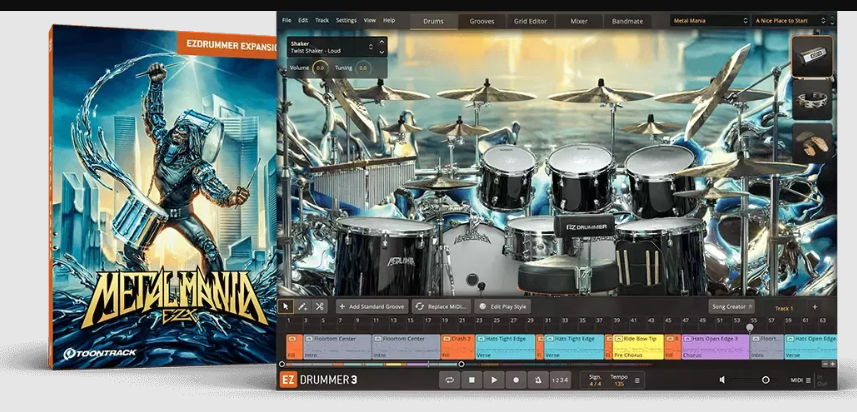This screenshot has height=412, width=857.
Task: Open the Edit menu
Action: tap(303, 20)
